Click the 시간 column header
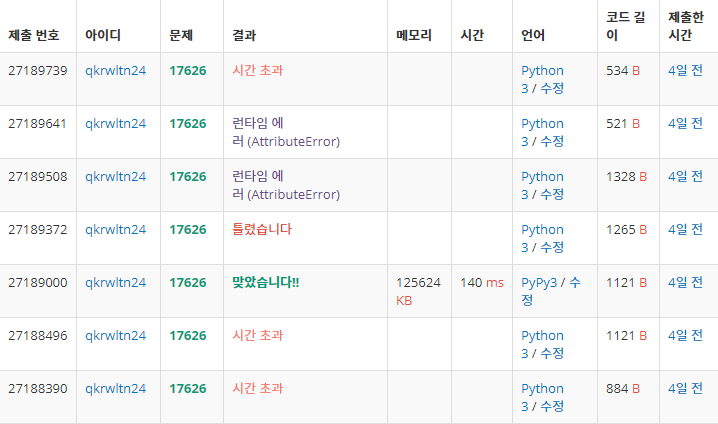Screen dimensions: 718x424 pos(472,35)
